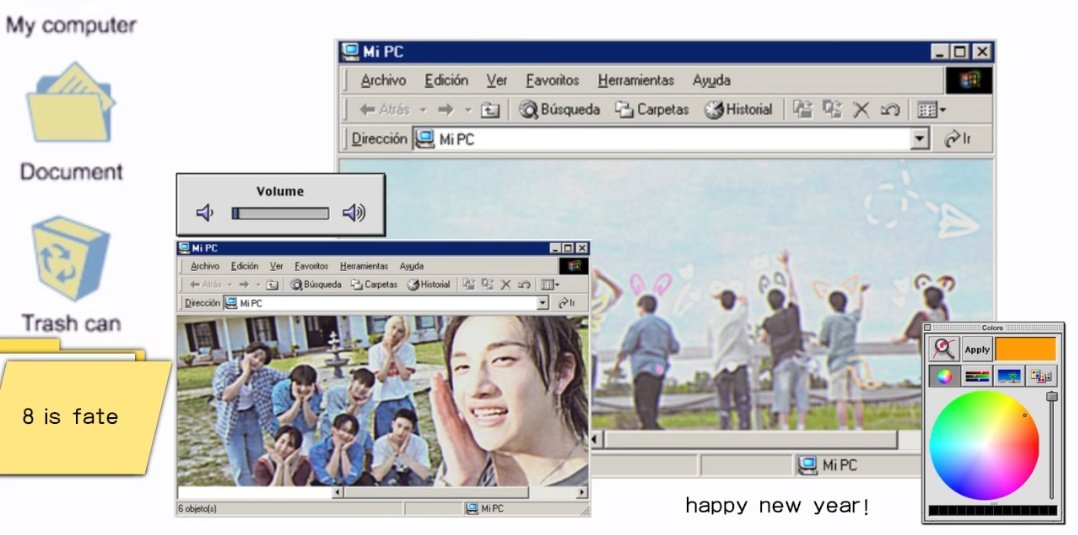Go up one folder in large Mi PC window
This screenshot has height=535, width=1078.
490,110
